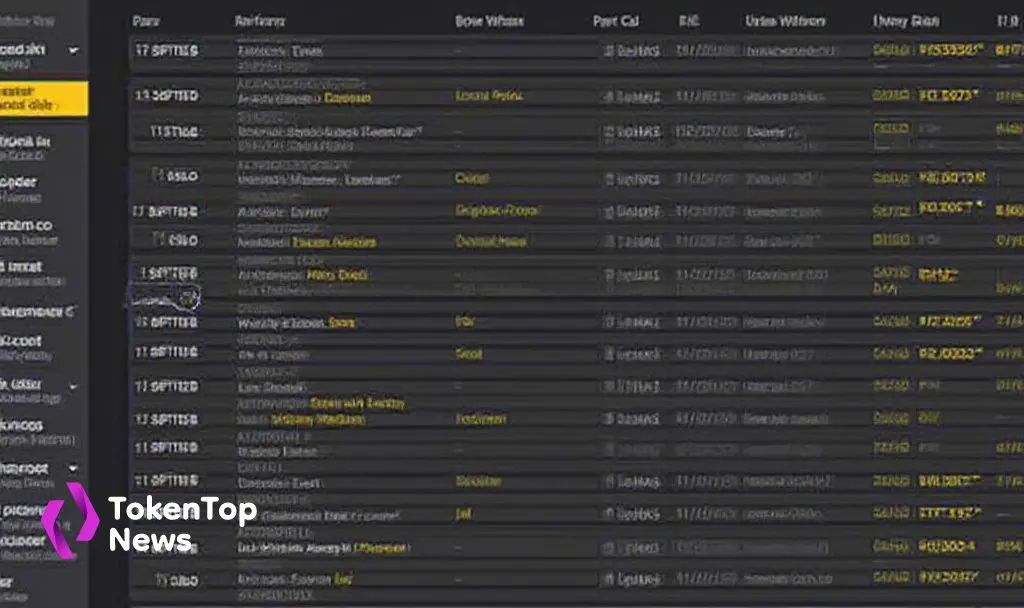Select the yellow highlighted sidebar item

pos(43,99)
